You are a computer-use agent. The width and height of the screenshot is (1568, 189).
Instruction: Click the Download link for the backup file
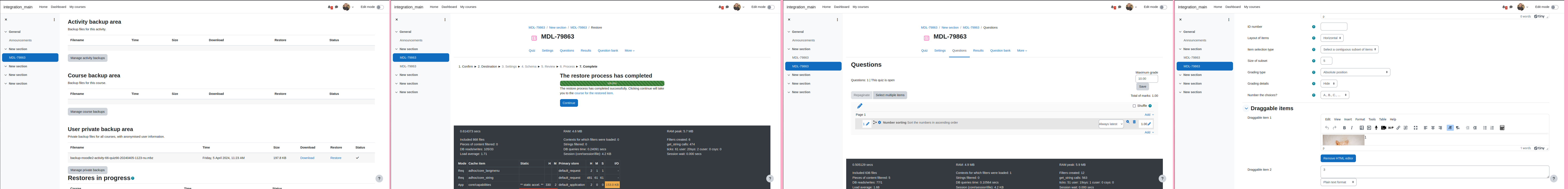point(307,158)
